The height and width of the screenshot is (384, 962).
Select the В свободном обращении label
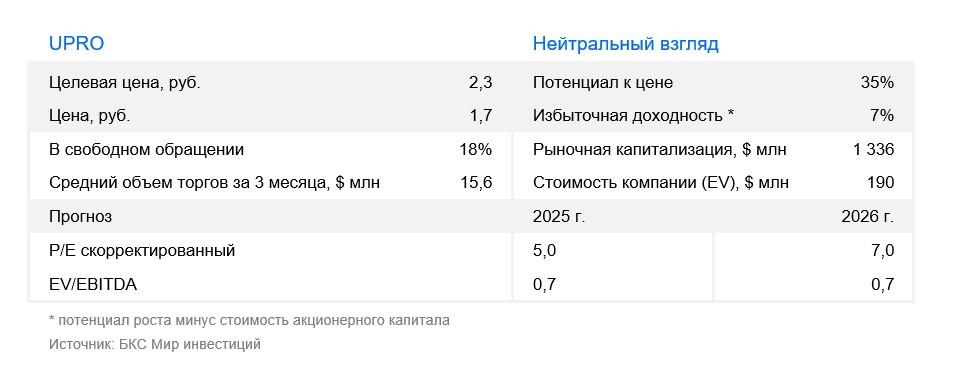[146, 150]
